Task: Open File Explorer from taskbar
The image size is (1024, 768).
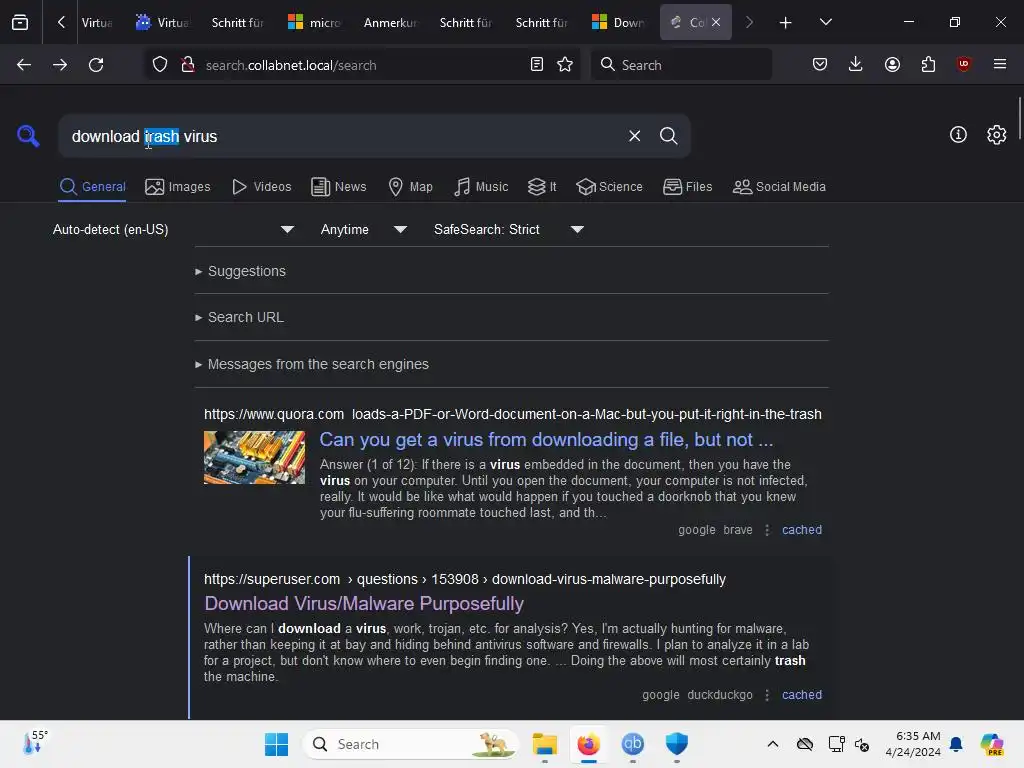Action: (544, 744)
